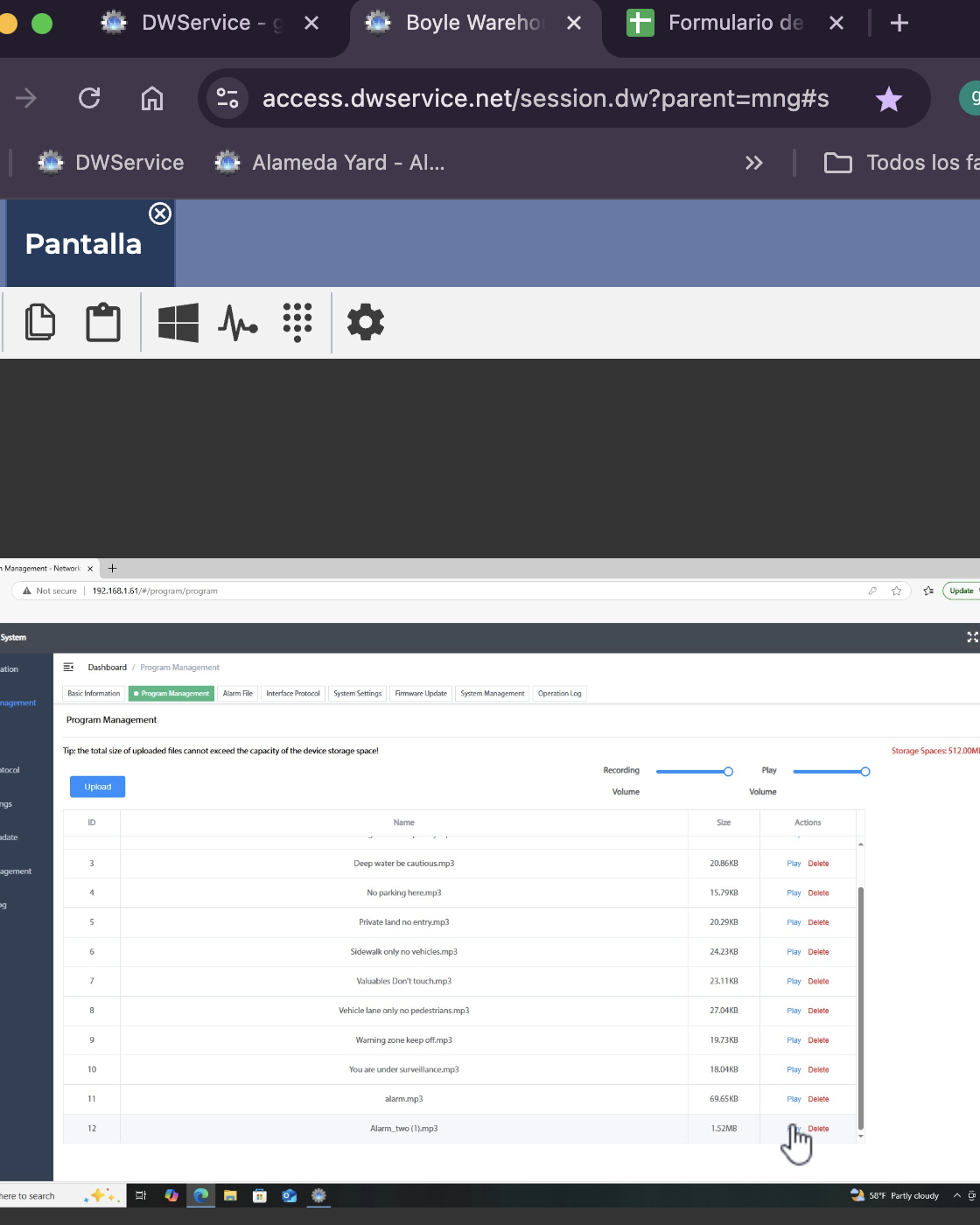Screen dimensions: 980x1225
Task: Open DWService session settings gear
Action: pyautogui.click(x=366, y=322)
